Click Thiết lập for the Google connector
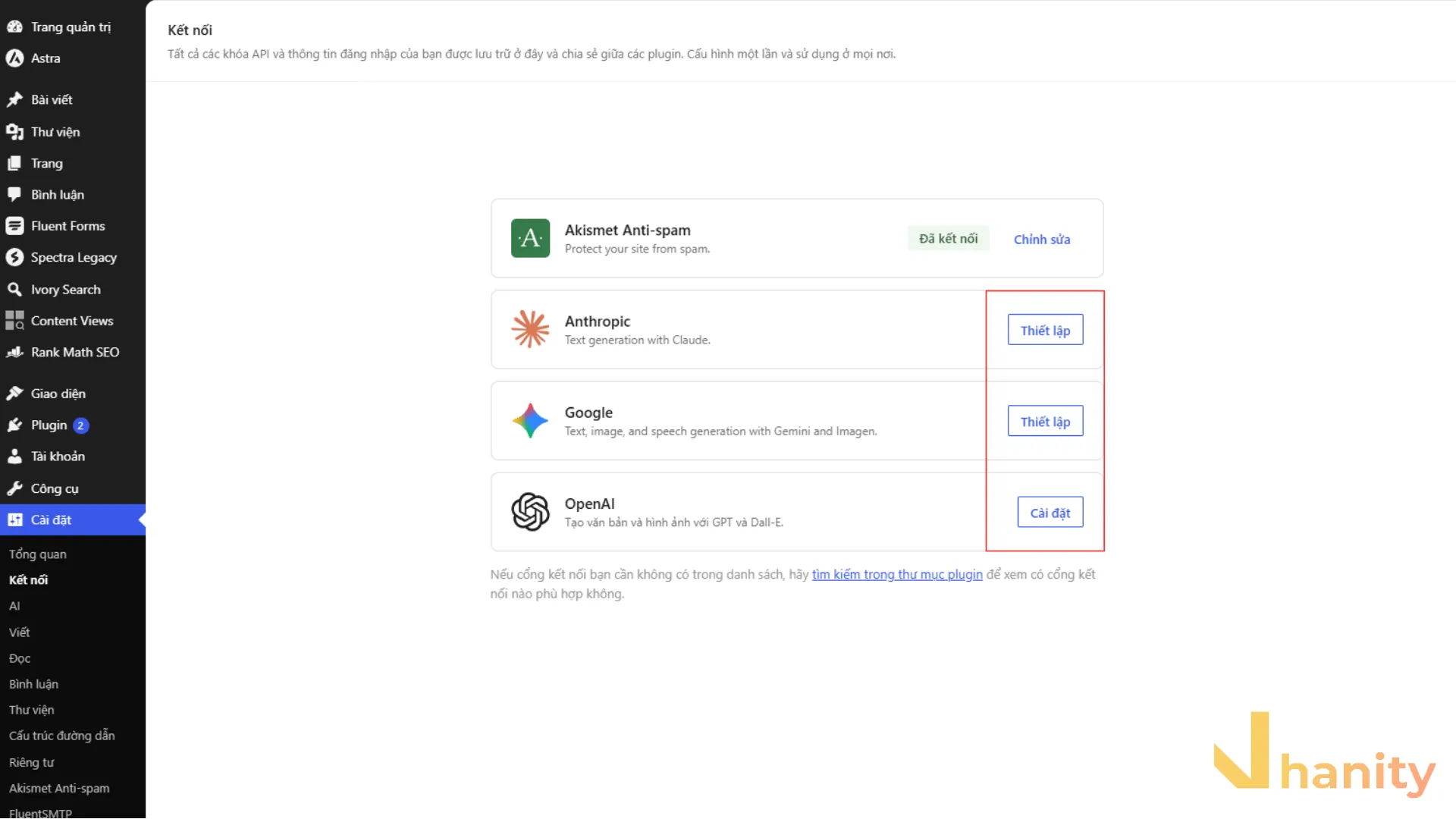This screenshot has height=819, width=1456. point(1045,421)
